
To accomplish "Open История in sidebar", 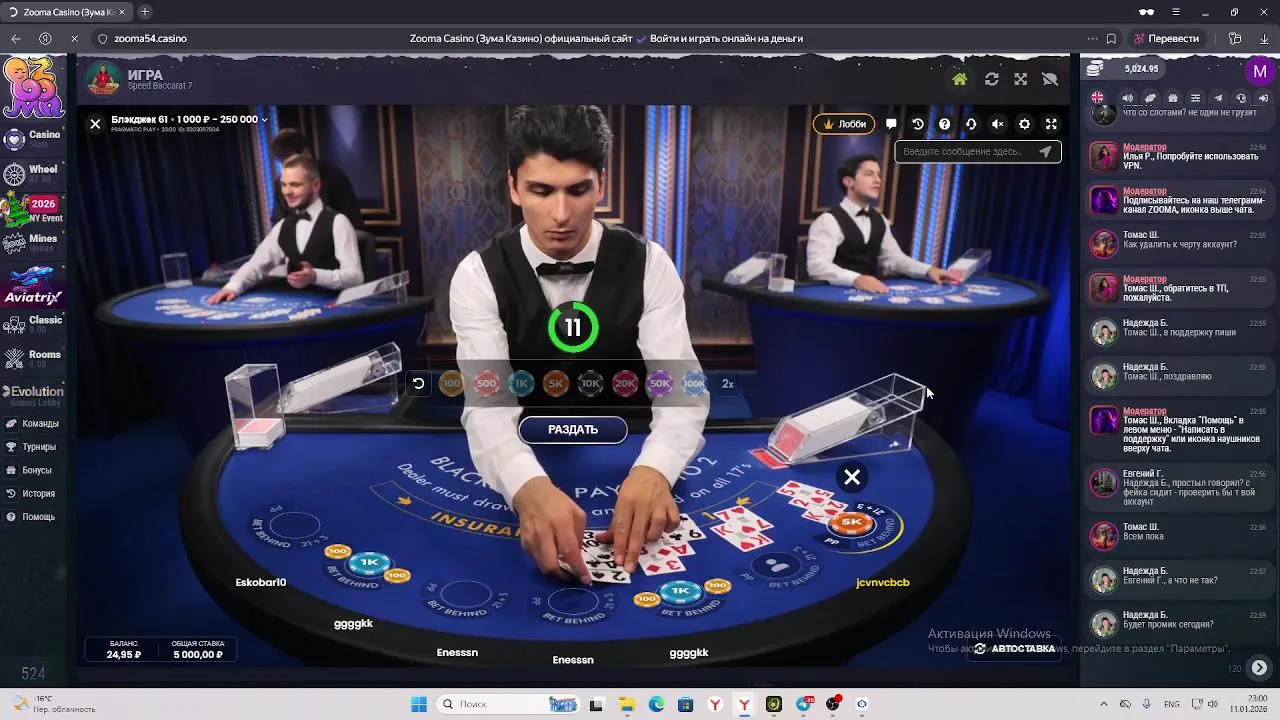I will [x=31, y=494].
